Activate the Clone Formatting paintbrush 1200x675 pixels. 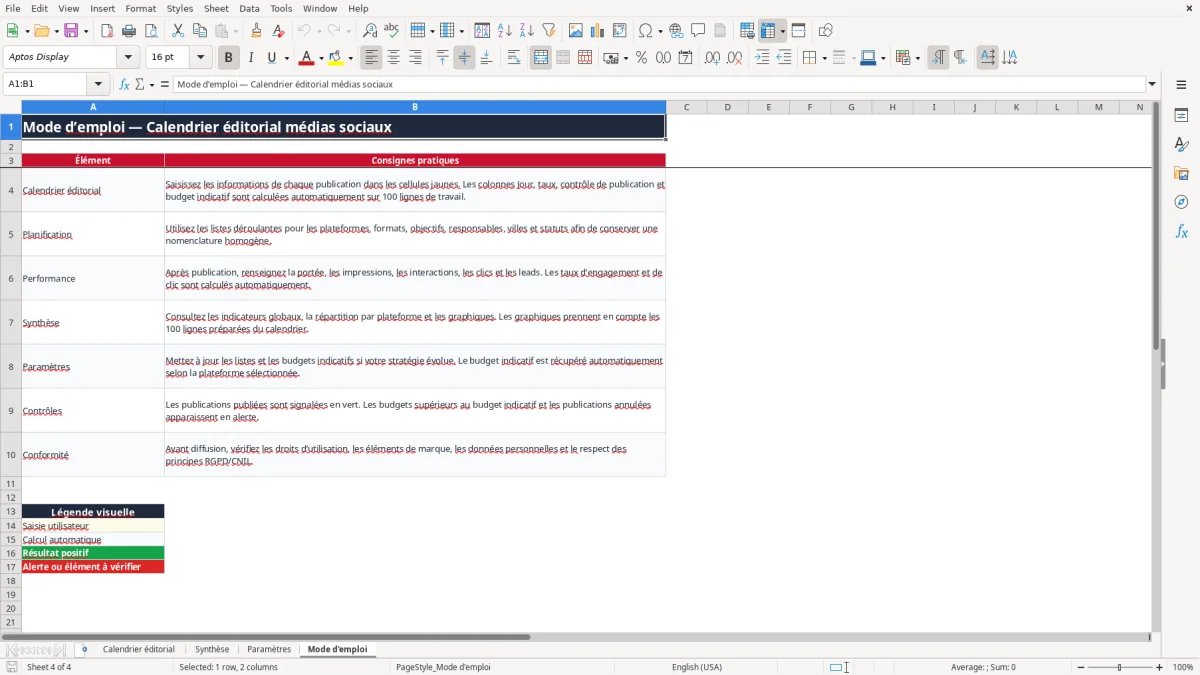(x=256, y=31)
